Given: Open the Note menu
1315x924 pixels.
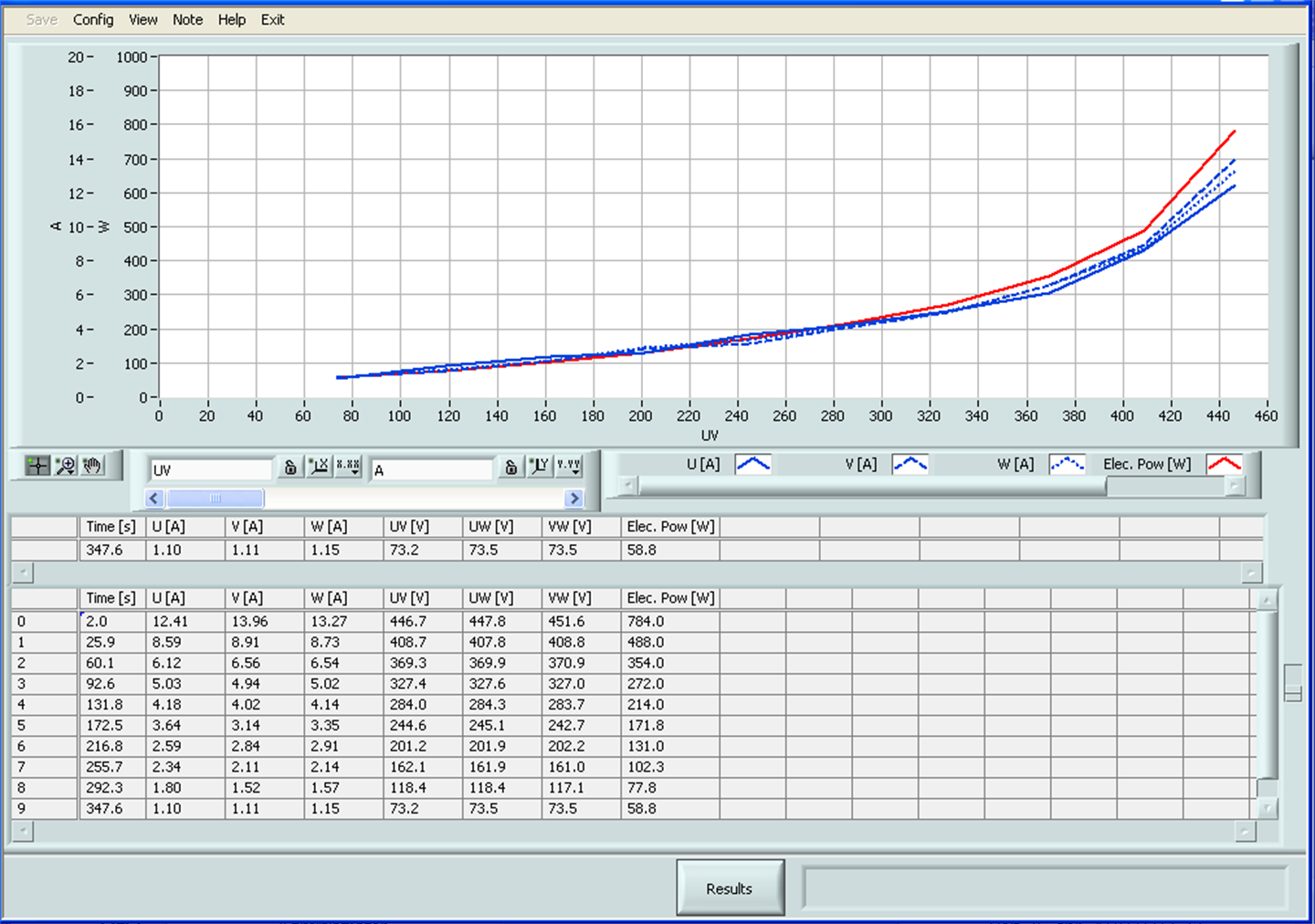Looking at the screenshot, I should [x=187, y=19].
